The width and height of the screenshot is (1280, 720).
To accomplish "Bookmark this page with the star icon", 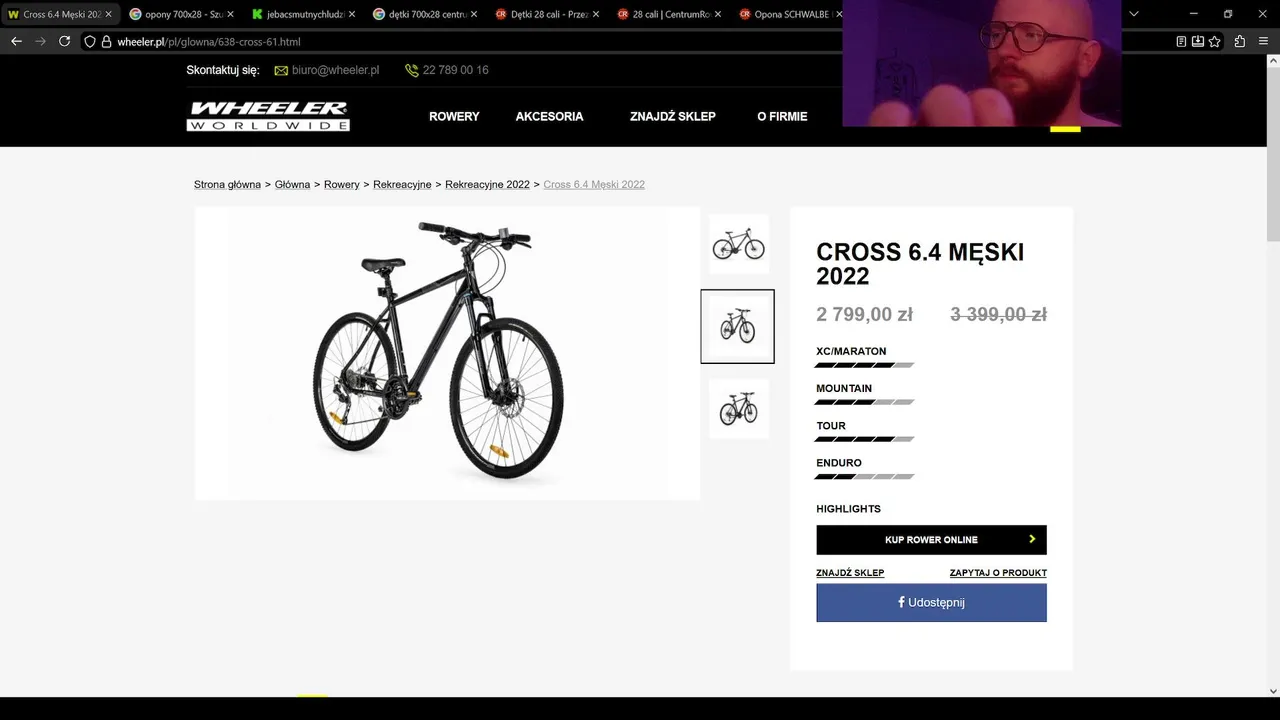I will coord(1214,41).
